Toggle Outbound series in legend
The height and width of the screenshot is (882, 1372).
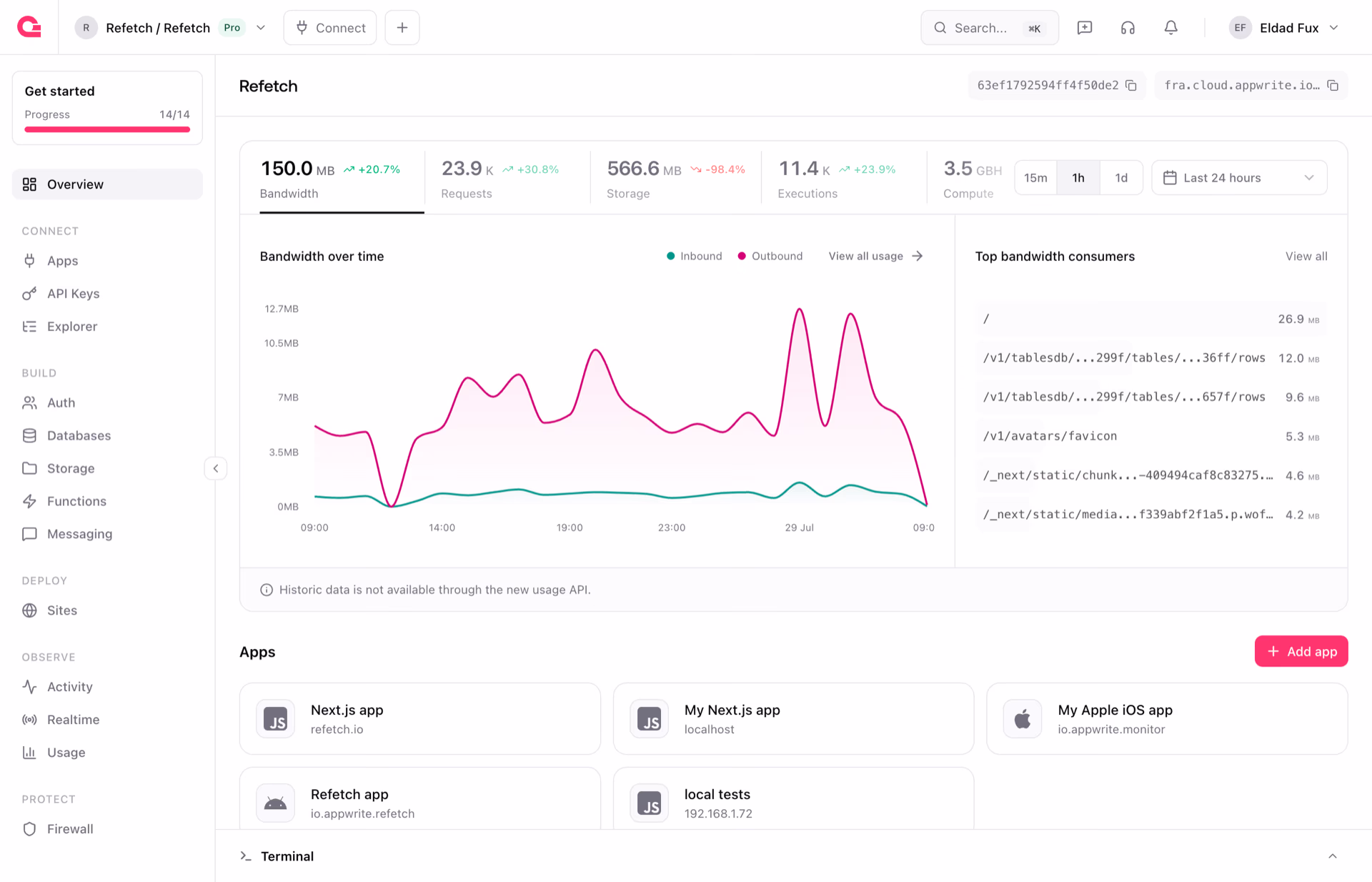(770, 256)
